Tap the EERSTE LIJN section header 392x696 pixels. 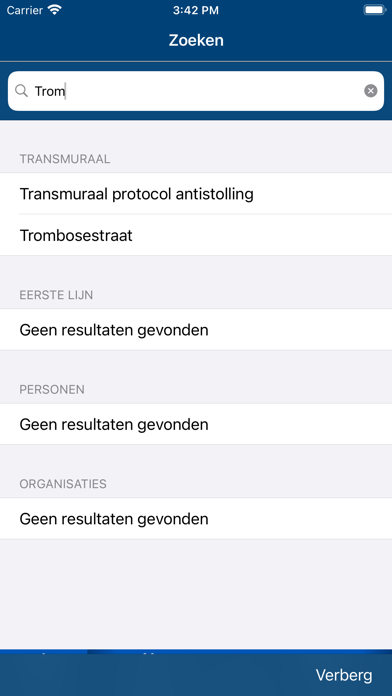[x=56, y=295]
